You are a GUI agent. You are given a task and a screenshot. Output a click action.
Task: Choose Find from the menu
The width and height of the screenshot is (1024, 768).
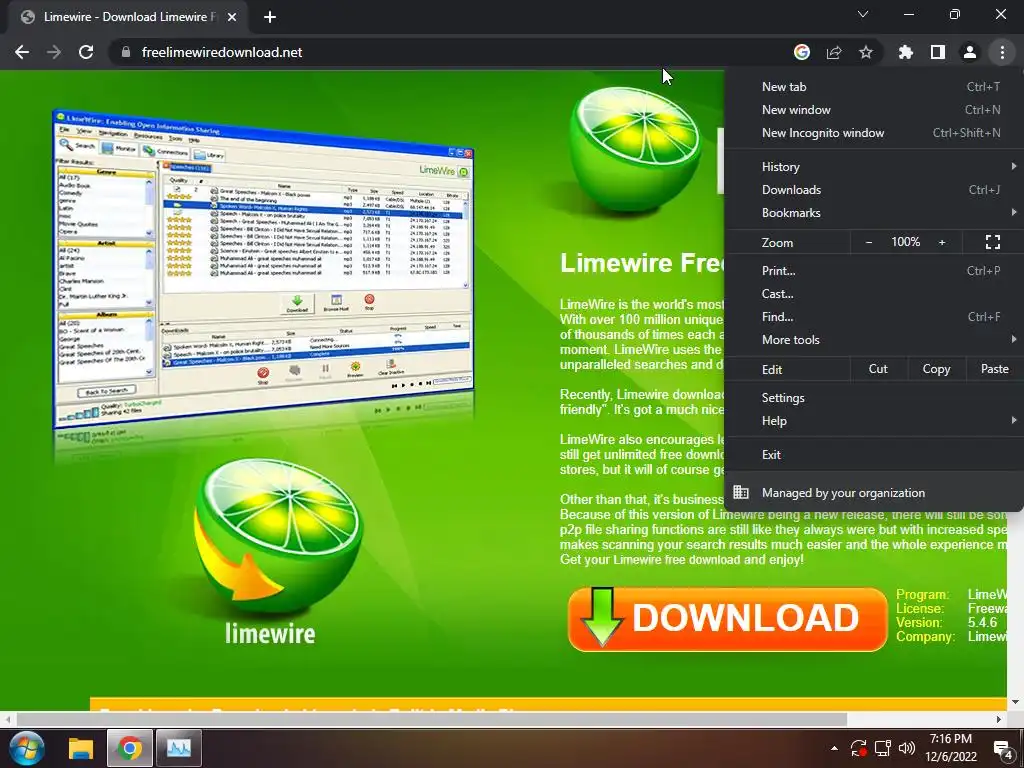[x=874, y=316]
